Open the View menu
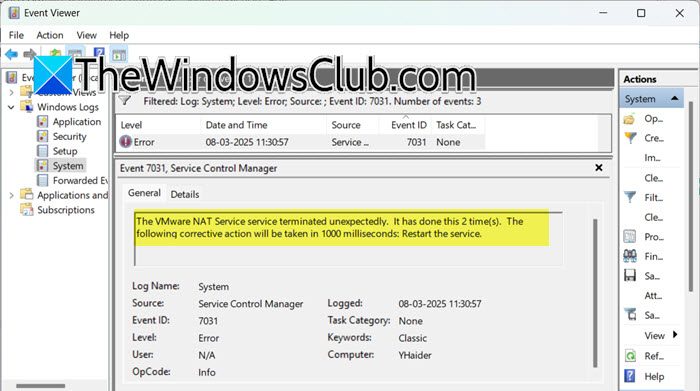This screenshot has width=700, height=391. pos(86,35)
